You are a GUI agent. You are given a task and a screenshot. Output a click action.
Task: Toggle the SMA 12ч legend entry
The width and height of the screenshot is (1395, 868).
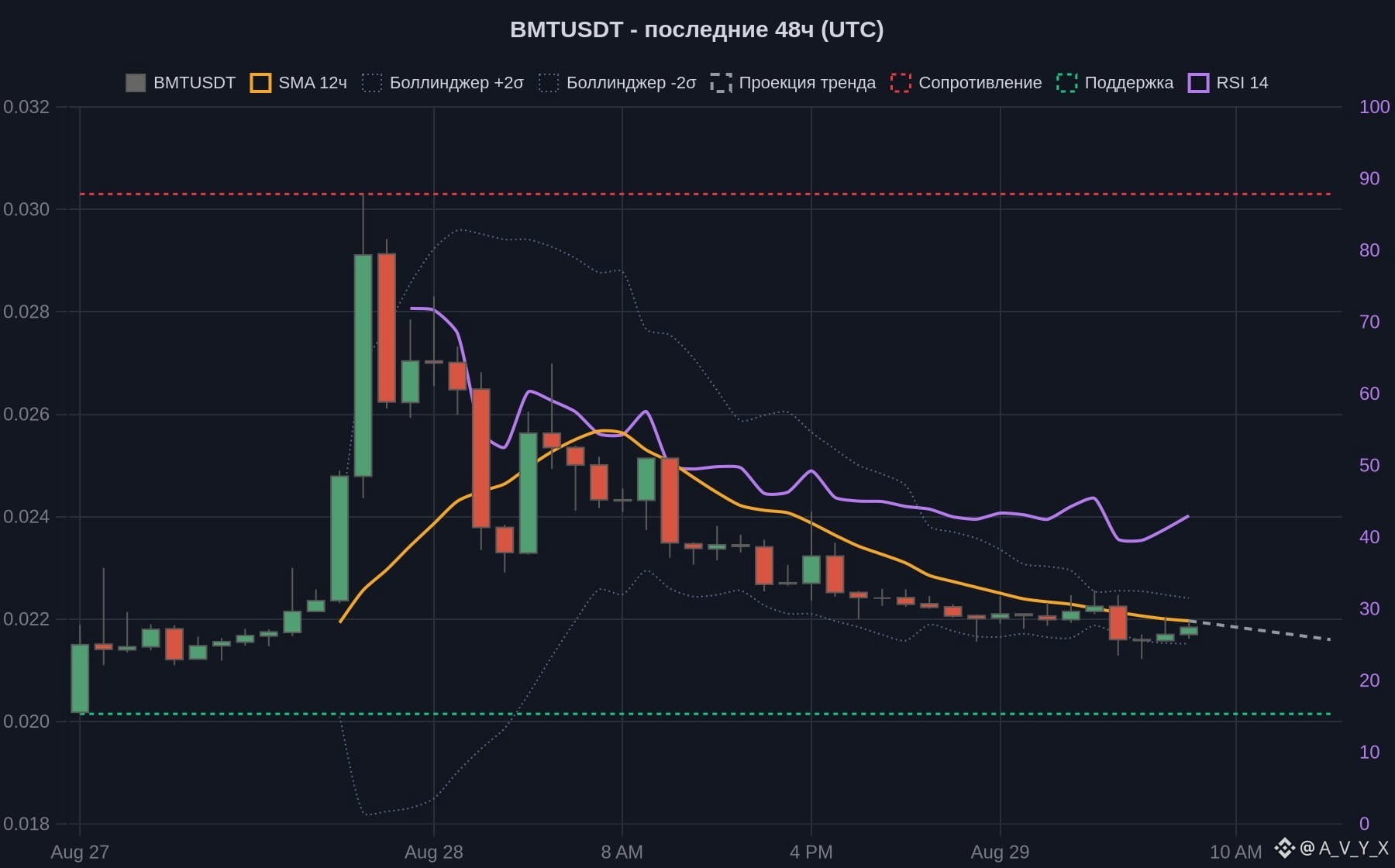298,83
